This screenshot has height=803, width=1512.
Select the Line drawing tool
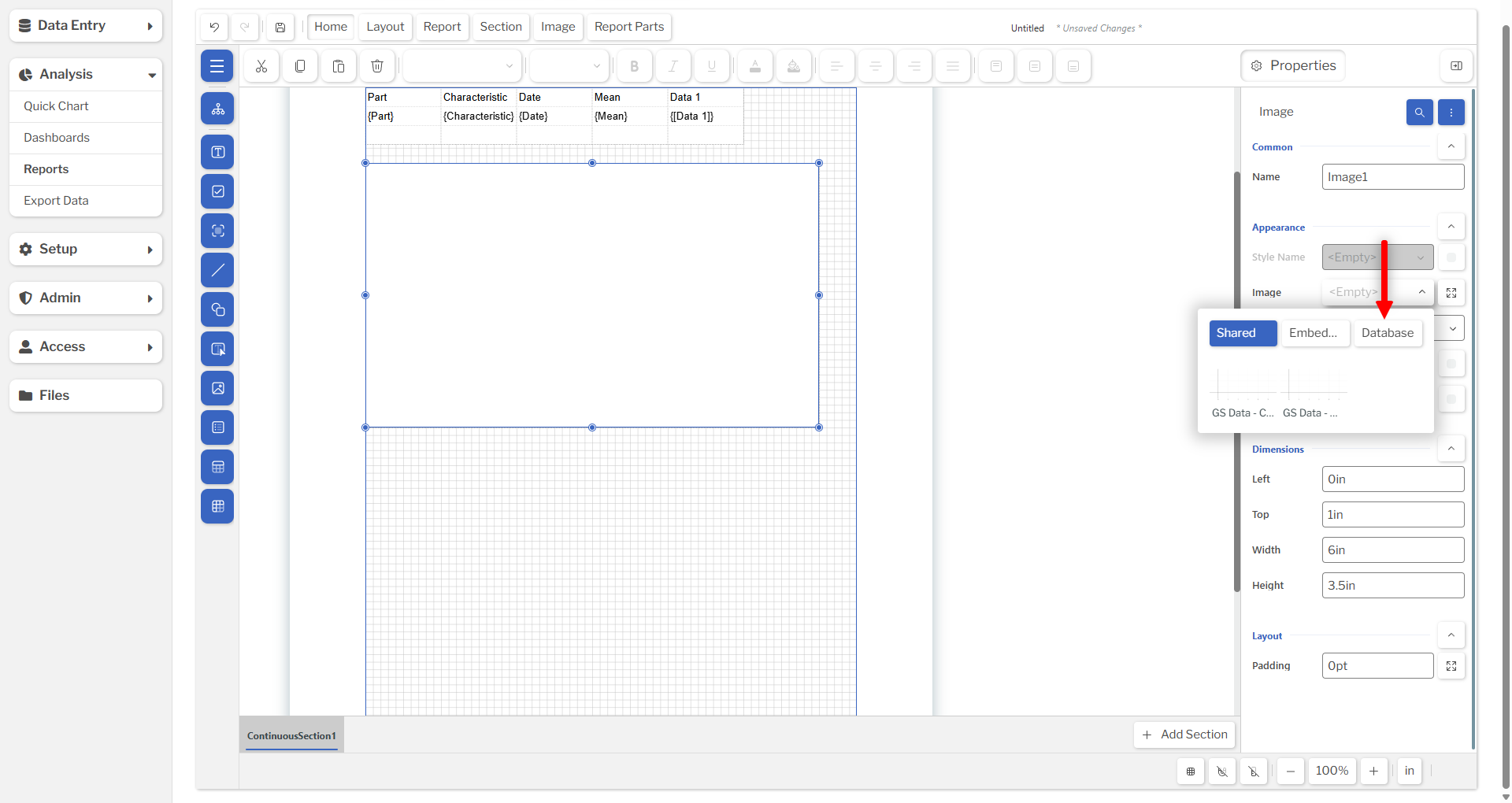click(217, 270)
